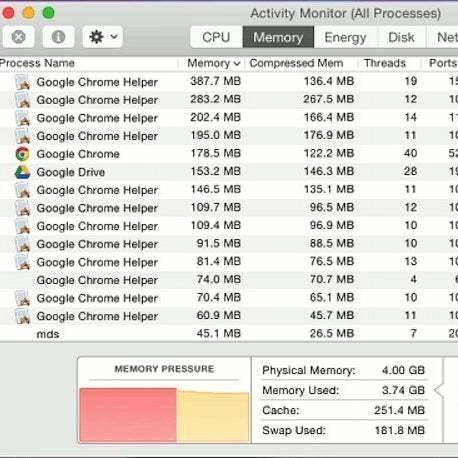Select the mds process row
This screenshot has height=458, width=458.
pyautogui.click(x=229, y=334)
